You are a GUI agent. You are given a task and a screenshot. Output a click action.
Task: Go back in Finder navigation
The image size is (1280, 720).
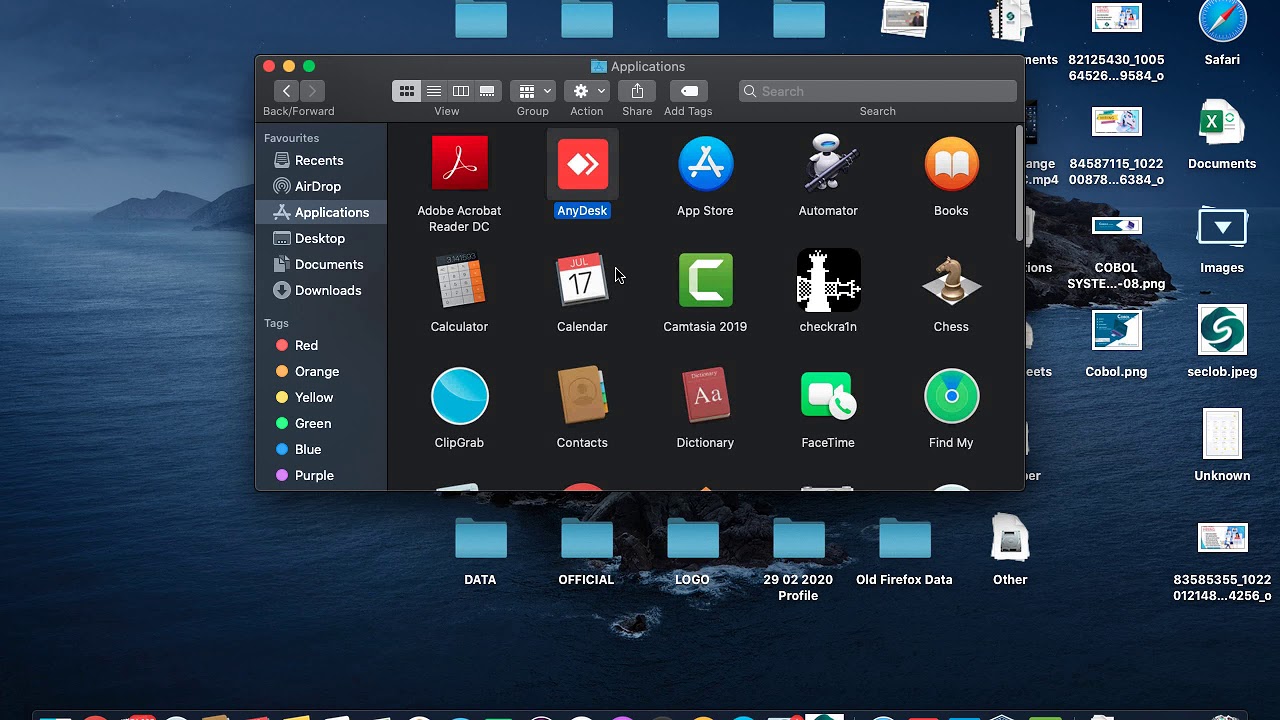tap(286, 91)
